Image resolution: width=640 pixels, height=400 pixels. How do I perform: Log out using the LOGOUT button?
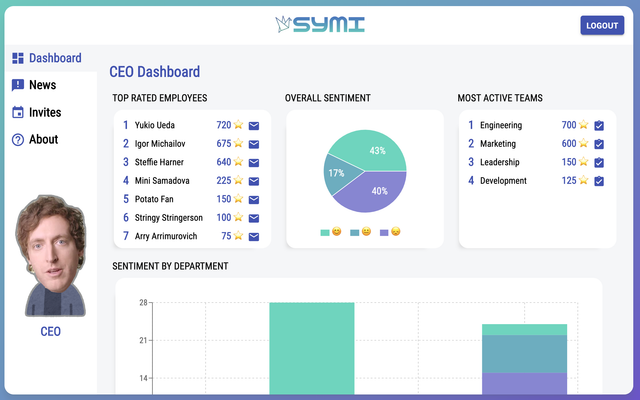(x=602, y=25)
